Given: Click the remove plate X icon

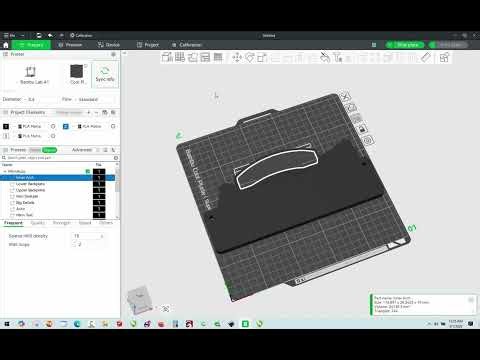Looking at the screenshot, I should pos(345,97).
